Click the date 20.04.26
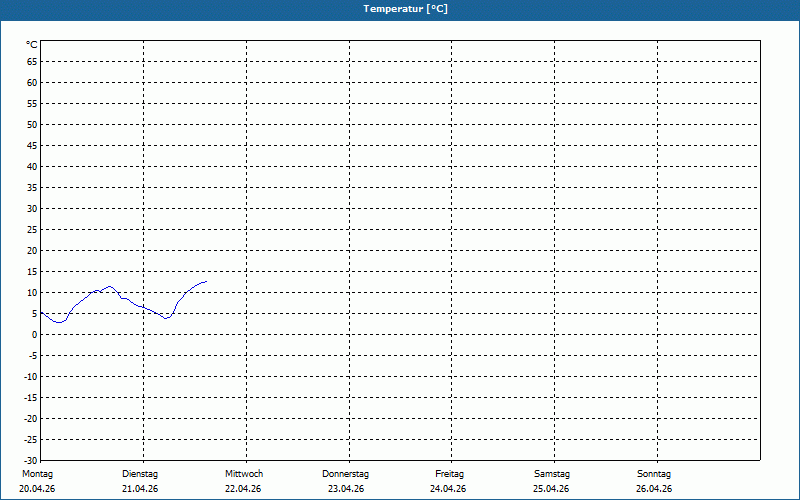 [37, 489]
